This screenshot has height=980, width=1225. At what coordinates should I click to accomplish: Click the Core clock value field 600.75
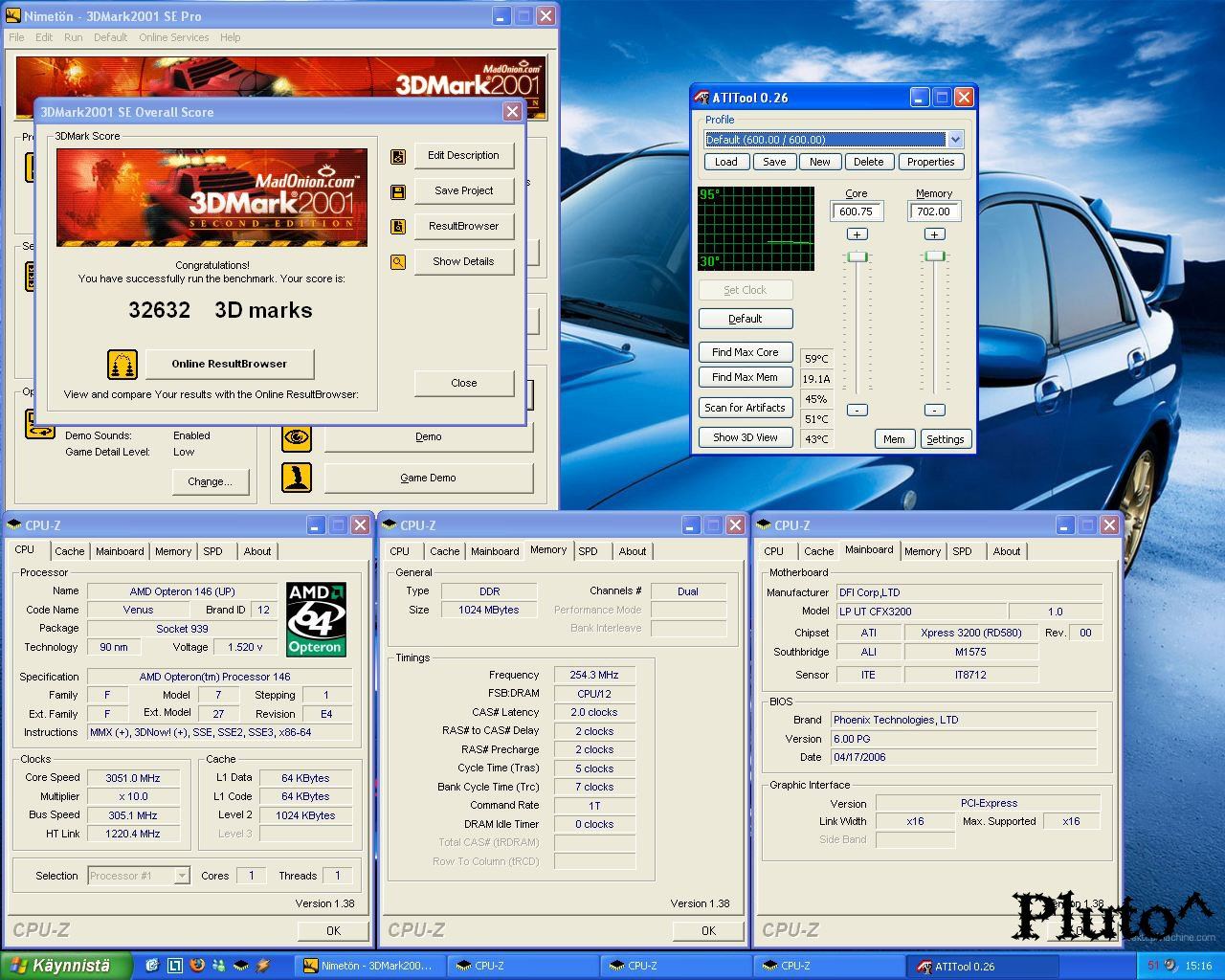pos(857,212)
